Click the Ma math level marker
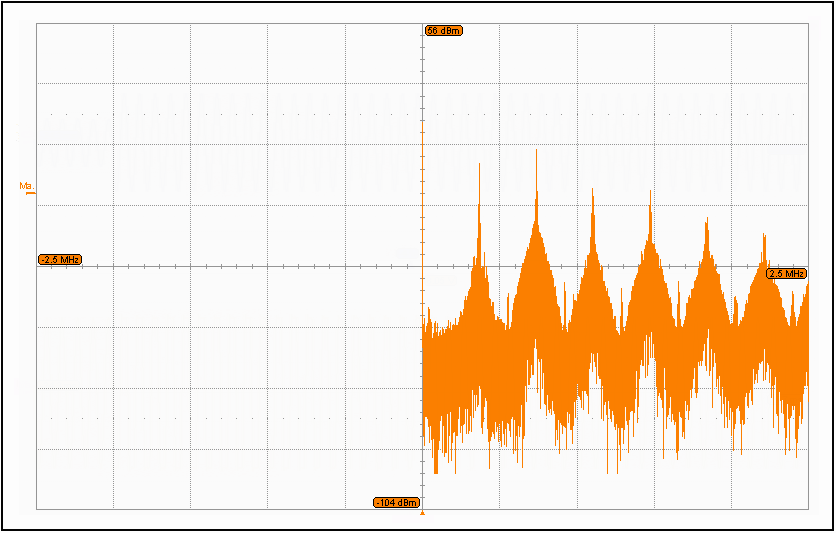Viewport: 836px width, 533px height. [26, 186]
